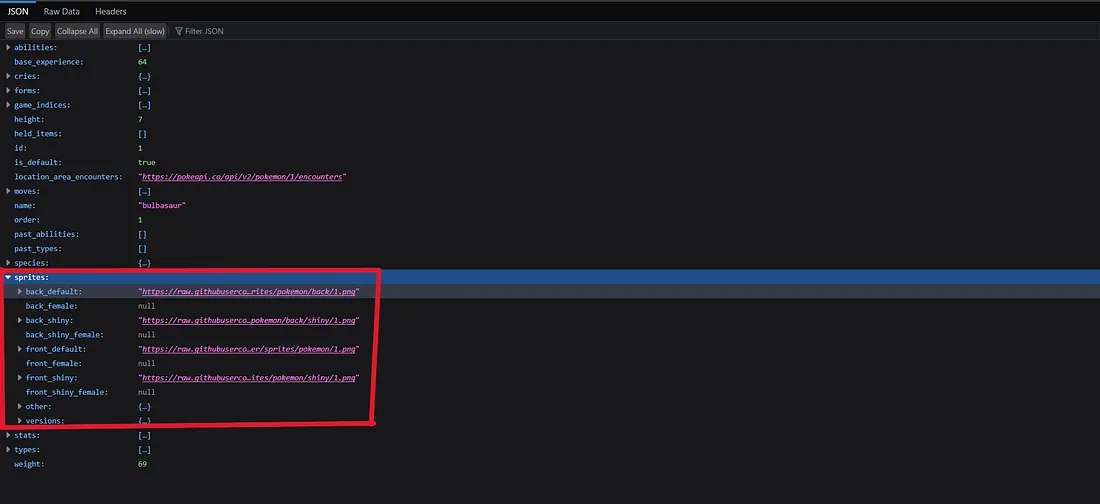The height and width of the screenshot is (504, 1100).
Task: Open the Raw Data tab
Action: click(x=62, y=11)
